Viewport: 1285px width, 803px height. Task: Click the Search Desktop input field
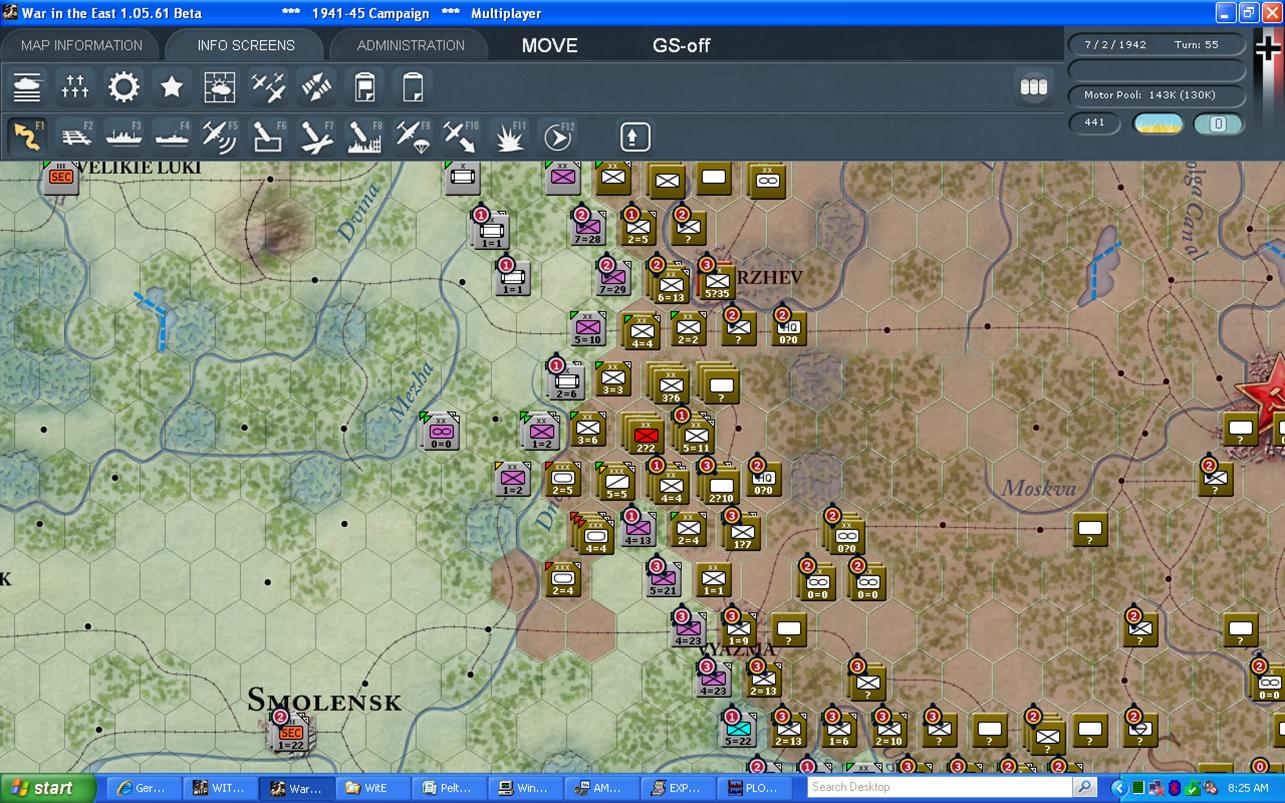(939, 788)
